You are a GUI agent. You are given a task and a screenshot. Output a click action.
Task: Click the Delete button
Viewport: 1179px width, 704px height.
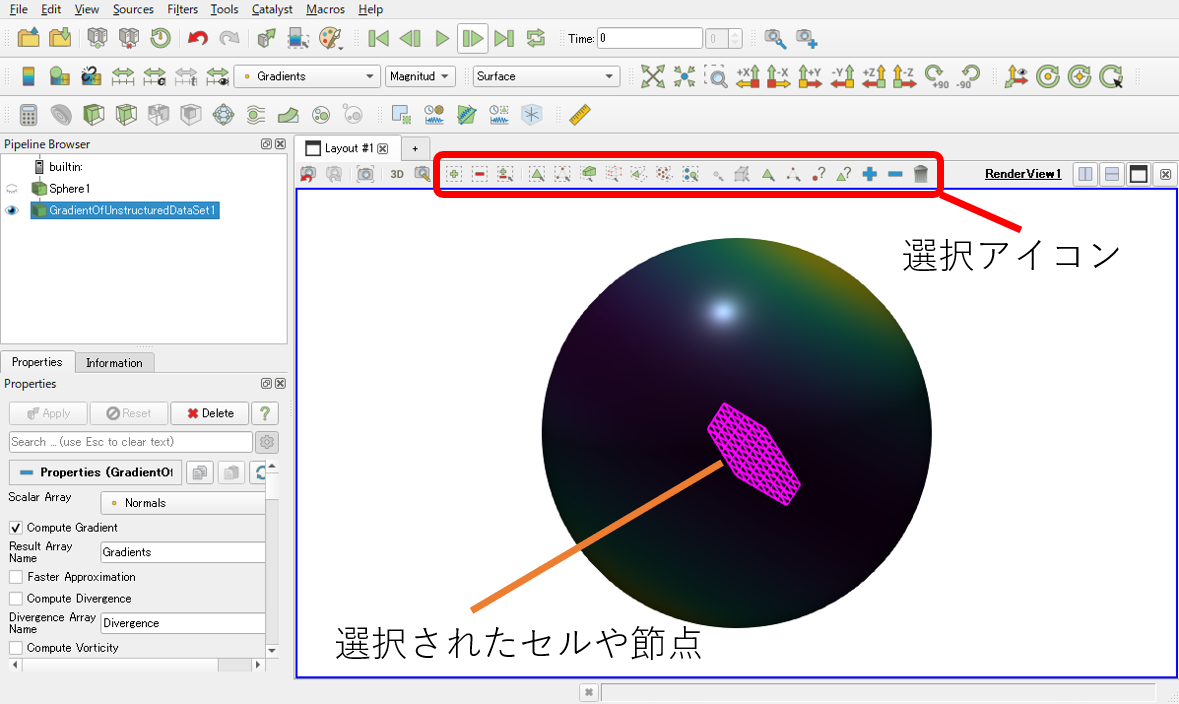(210, 413)
